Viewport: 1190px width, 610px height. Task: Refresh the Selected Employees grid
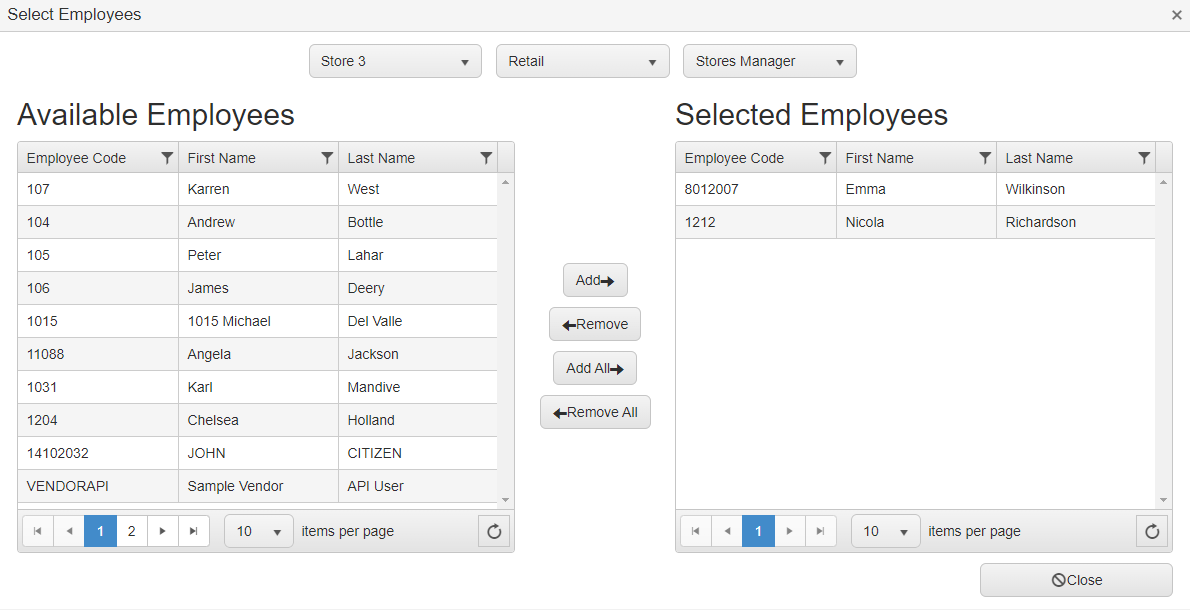(x=1152, y=532)
